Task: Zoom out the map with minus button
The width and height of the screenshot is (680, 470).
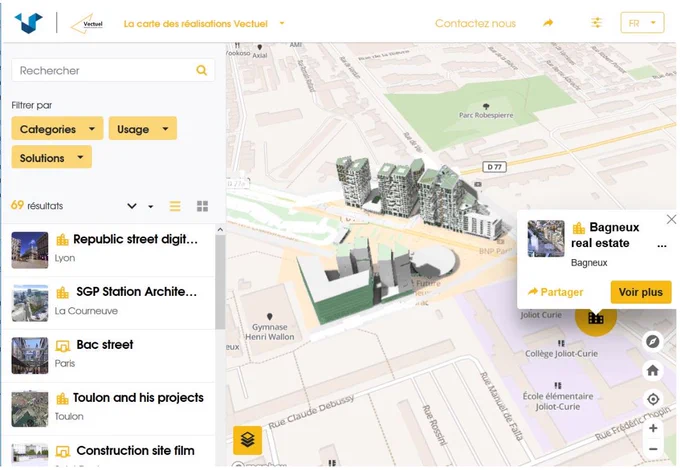Action: tap(653, 449)
